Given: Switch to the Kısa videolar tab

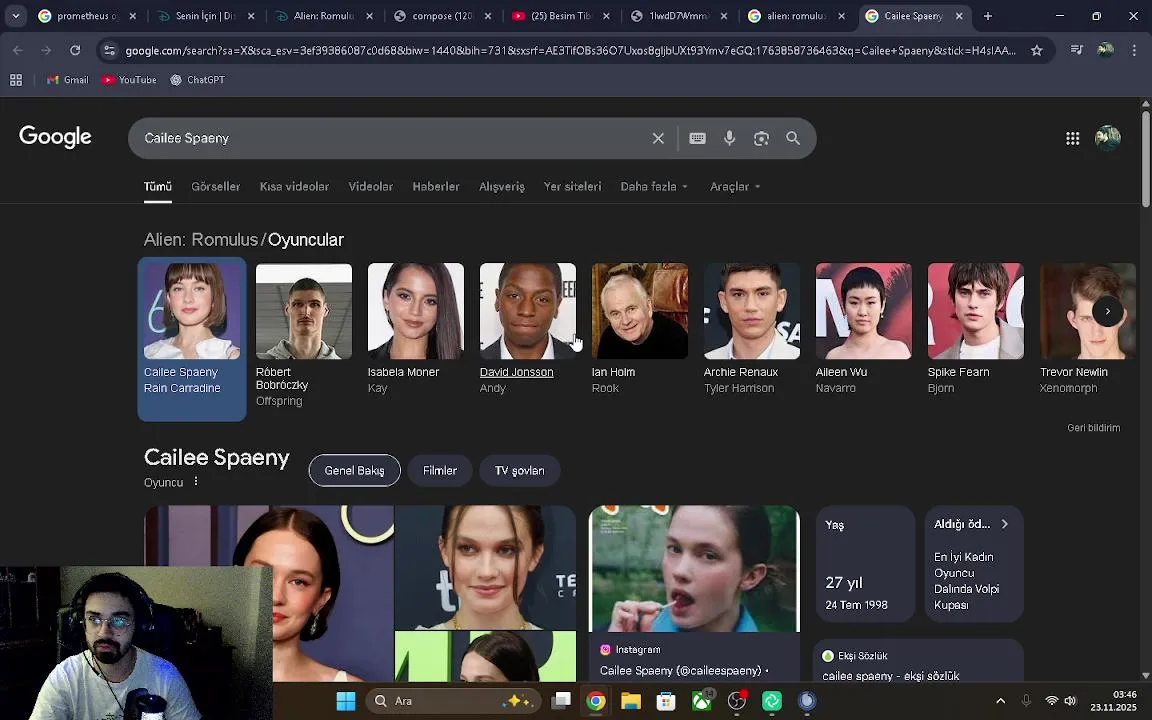Looking at the screenshot, I should [x=294, y=187].
